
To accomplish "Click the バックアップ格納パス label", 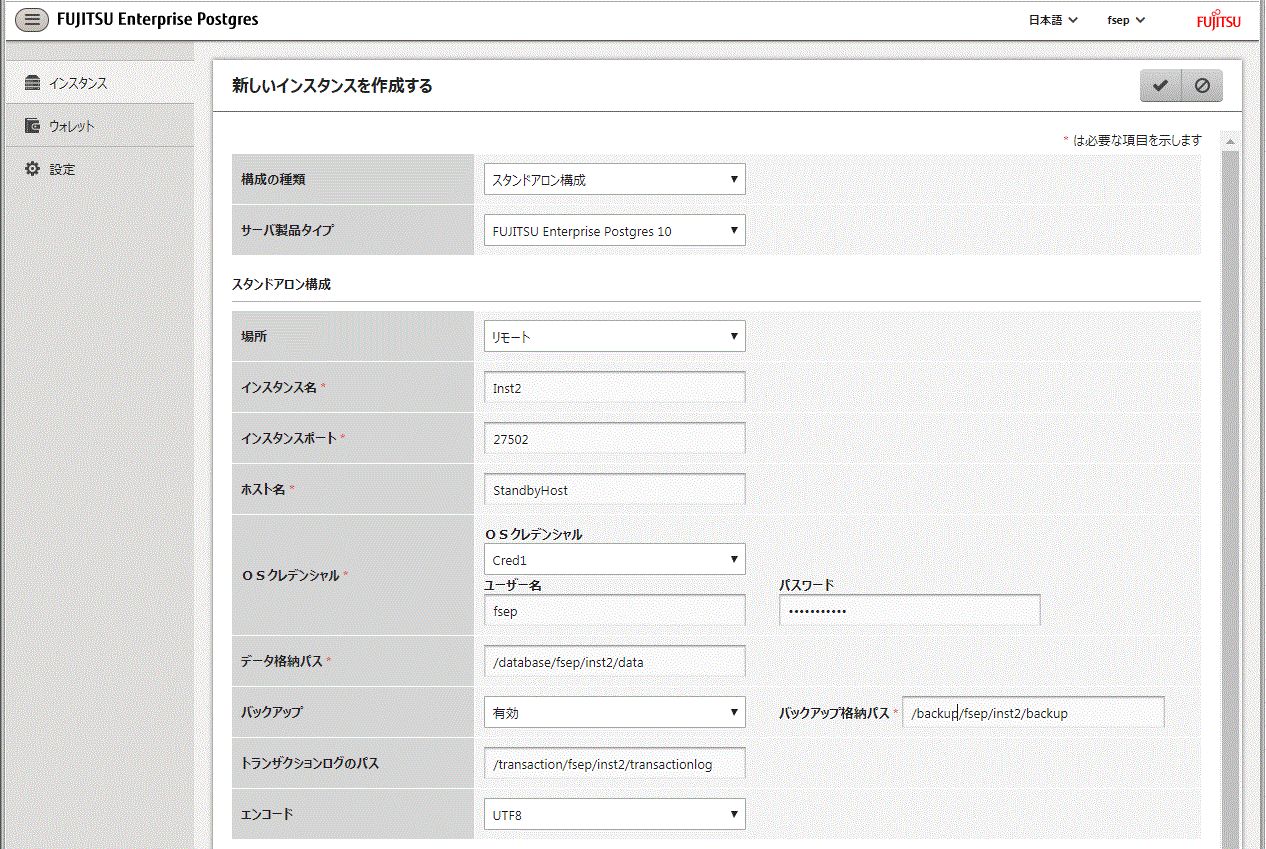I will tap(834, 713).
